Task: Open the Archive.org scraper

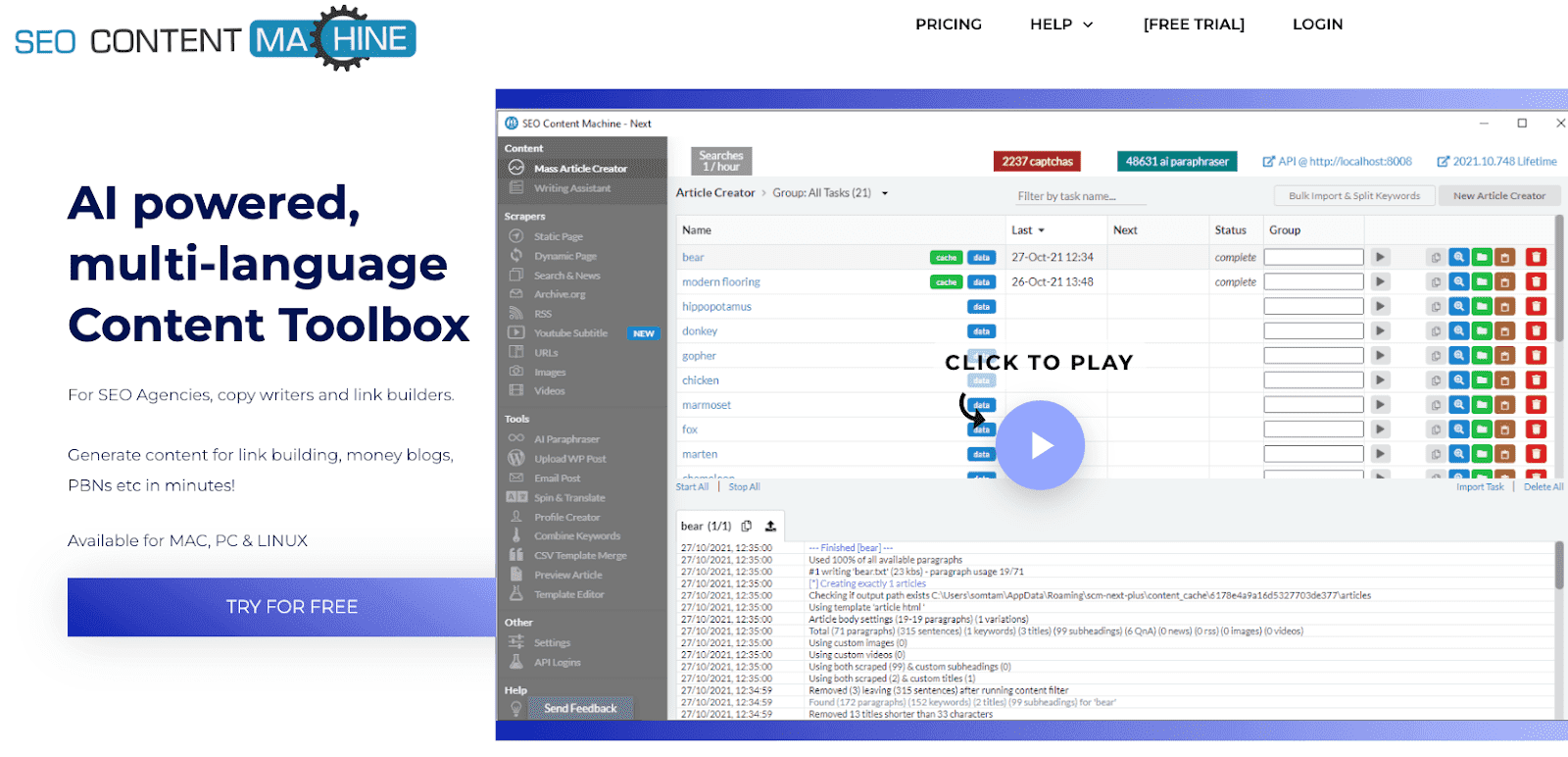Action: click(x=560, y=294)
